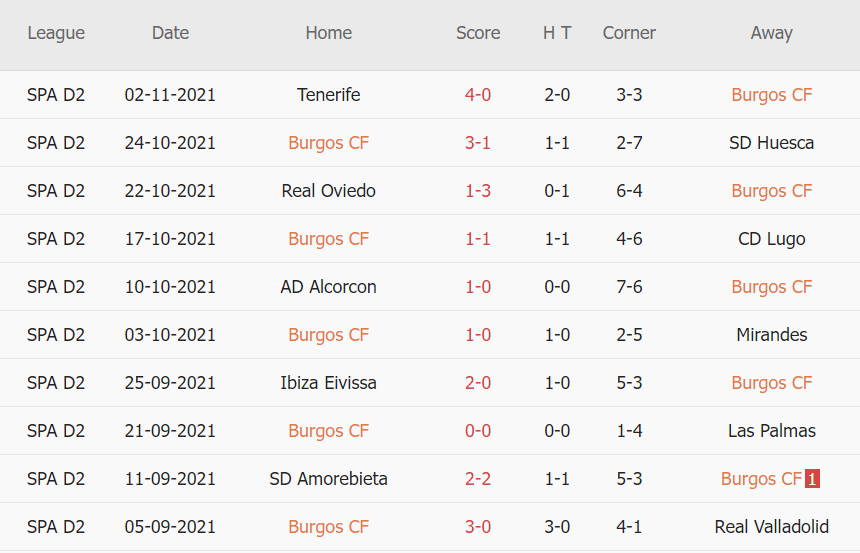Screen dimensions: 860x553
Task: Click the Mirandes team name
Action: 771,335
